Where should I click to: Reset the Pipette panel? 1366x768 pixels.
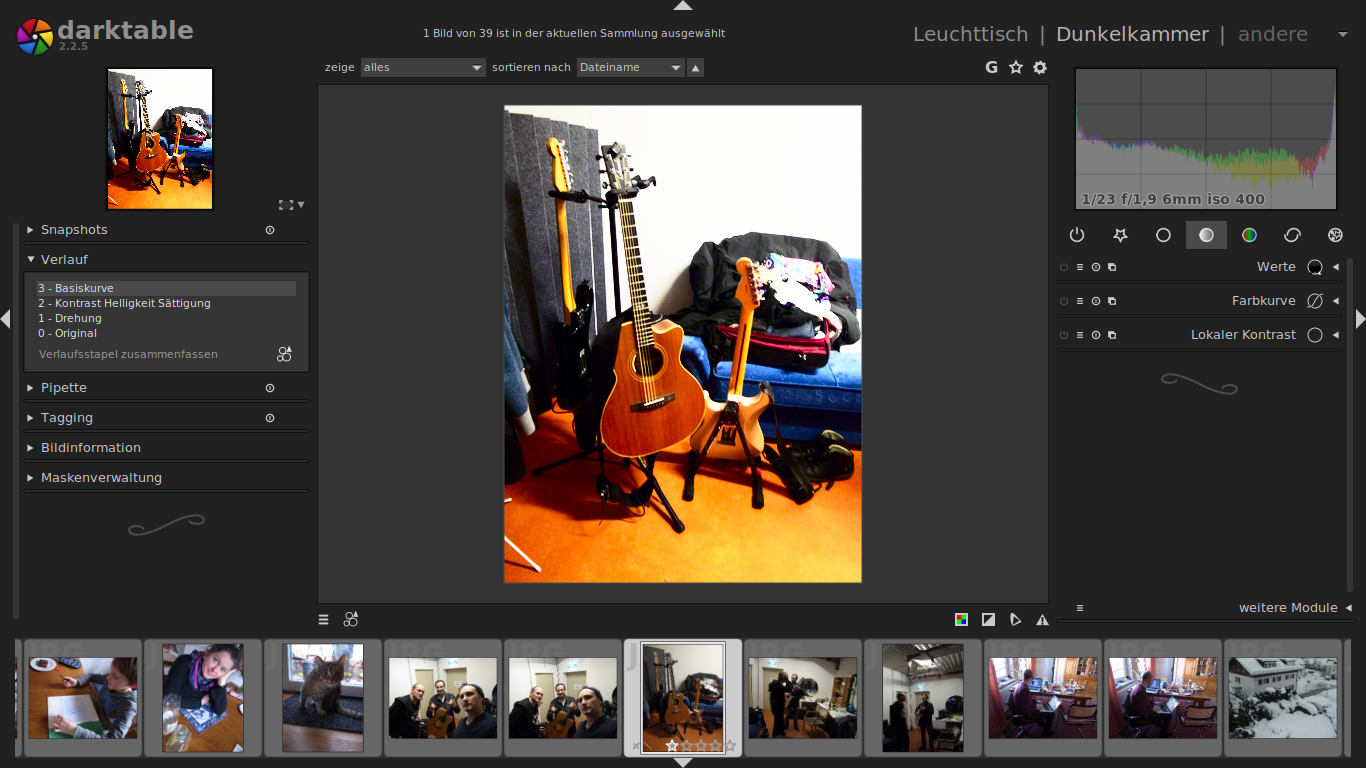coord(270,388)
